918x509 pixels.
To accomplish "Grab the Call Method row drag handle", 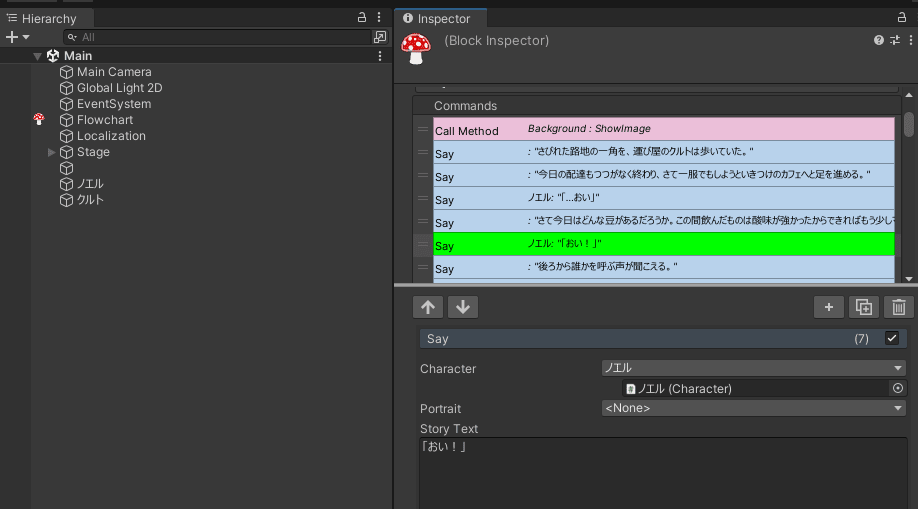I will [423, 129].
